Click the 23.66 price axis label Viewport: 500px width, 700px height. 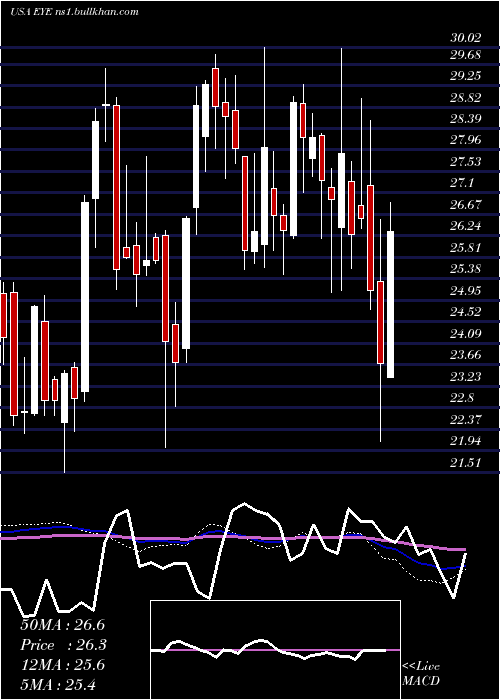coord(466,355)
